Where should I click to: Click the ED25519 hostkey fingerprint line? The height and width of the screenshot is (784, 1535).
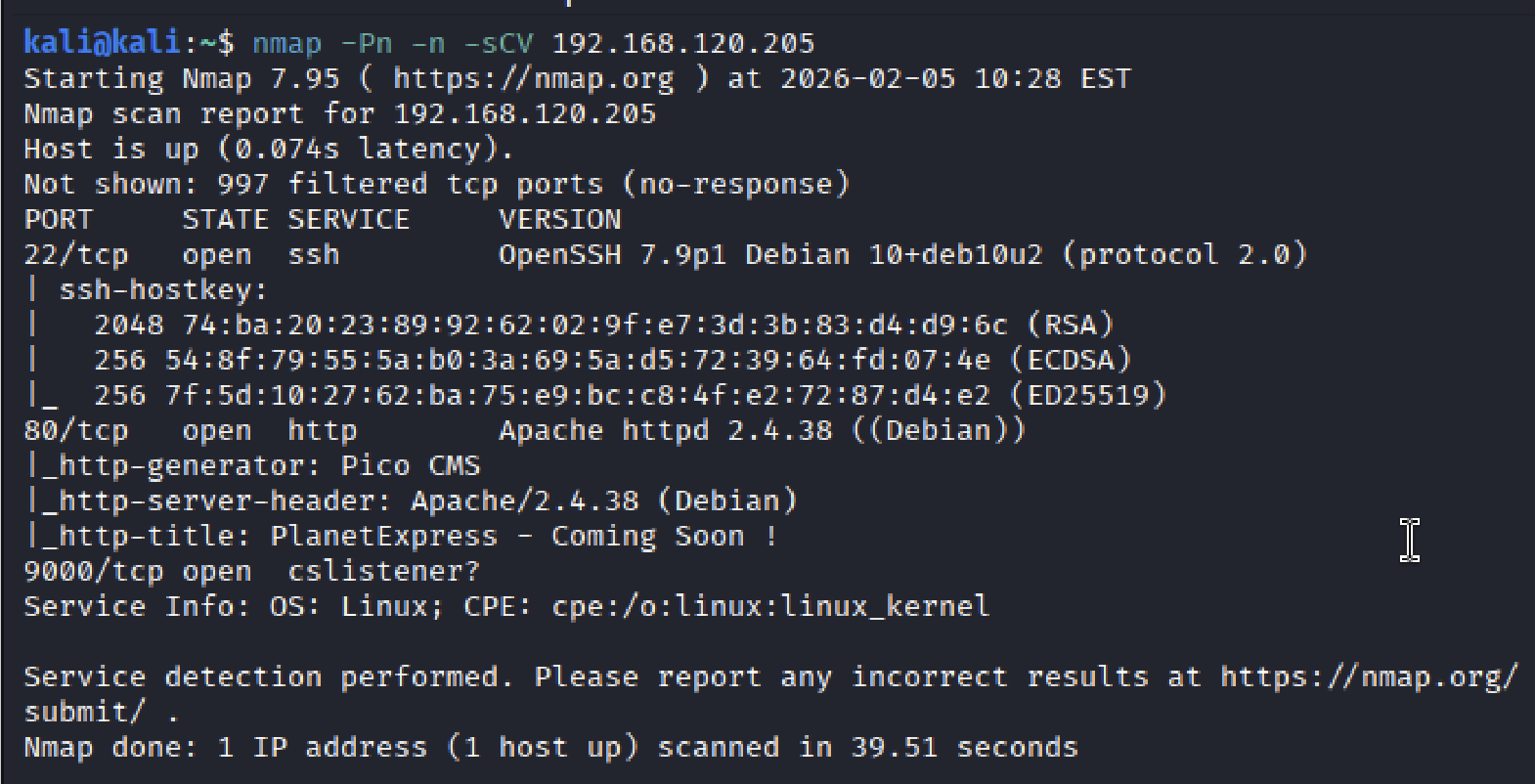pyautogui.click(x=630, y=395)
